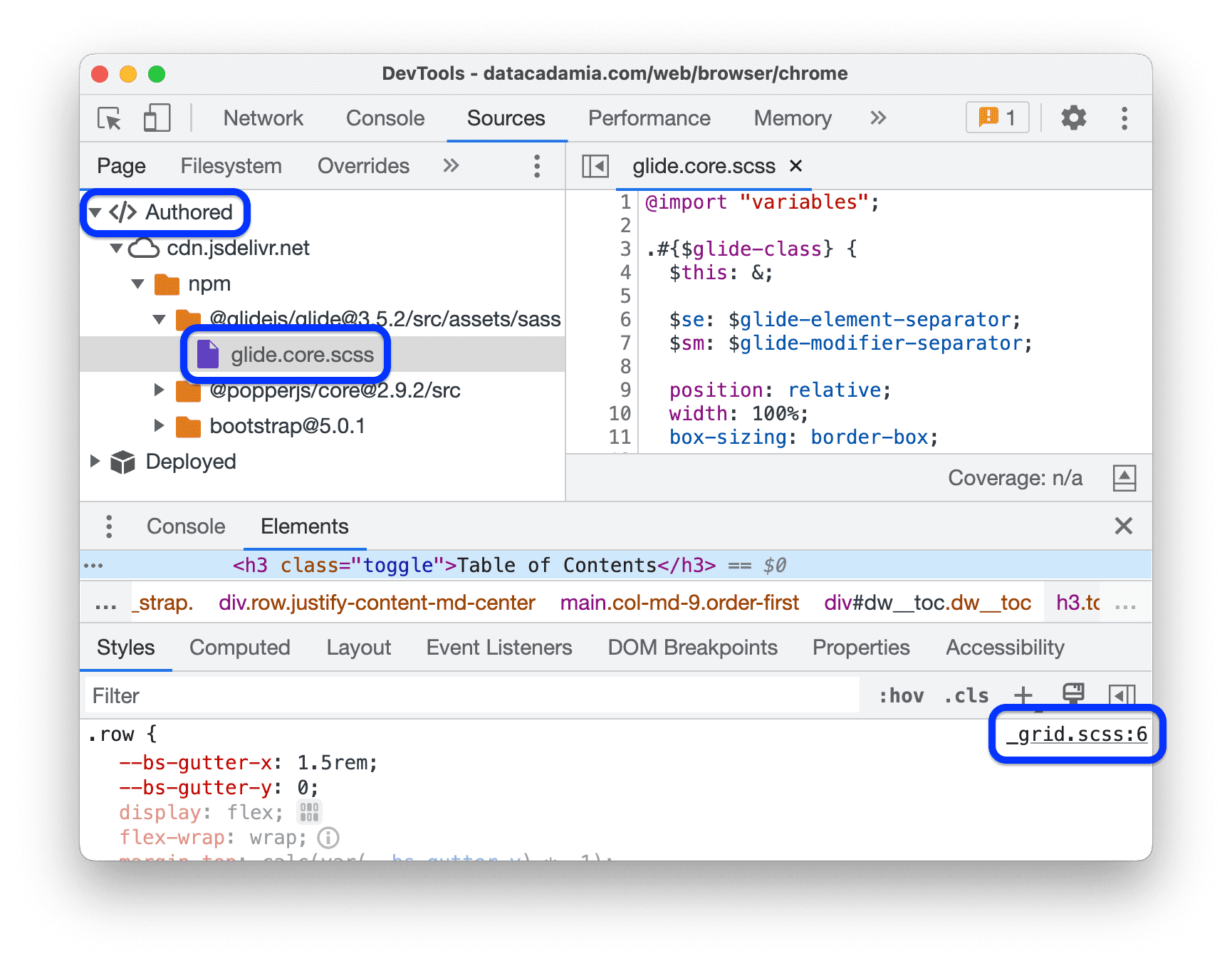Open _grid.scss:6 source link
The image size is (1232, 966).
pos(1076,734)
